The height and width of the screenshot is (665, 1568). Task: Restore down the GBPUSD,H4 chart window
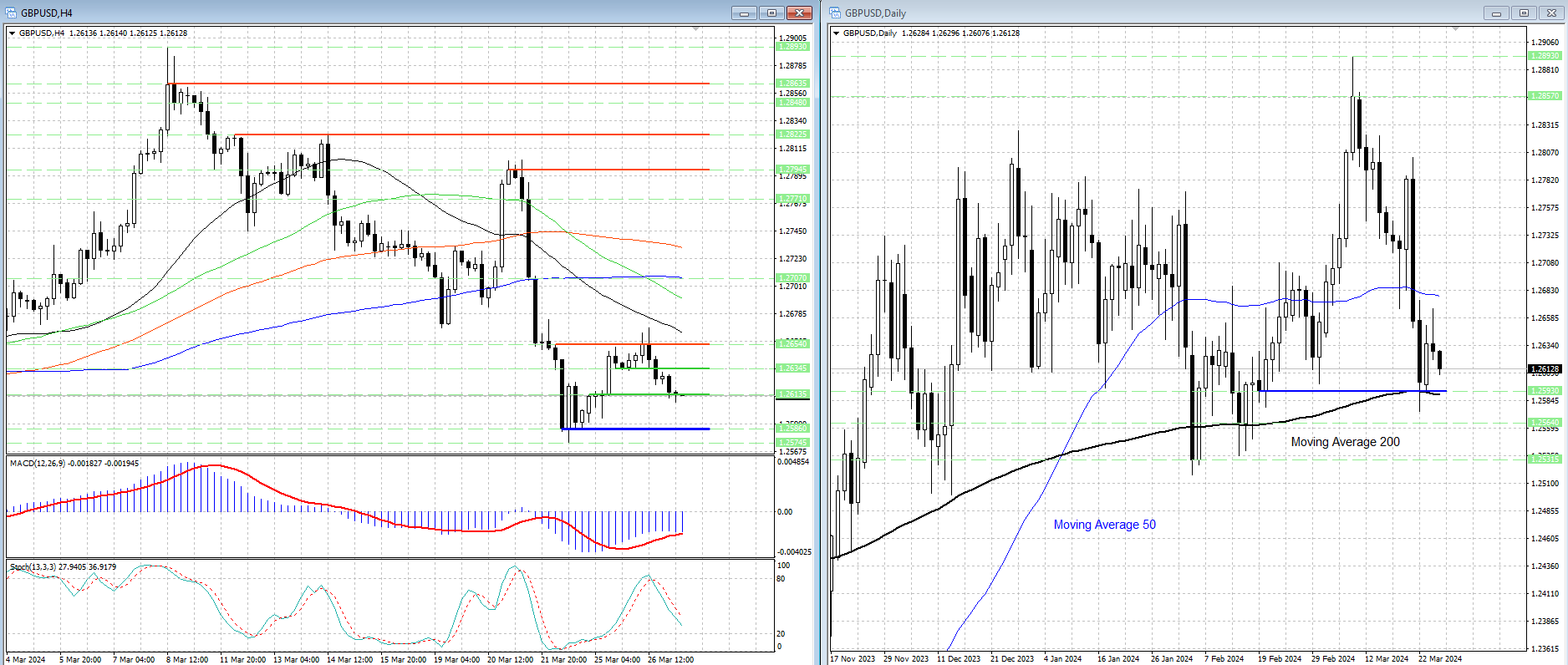771,13
